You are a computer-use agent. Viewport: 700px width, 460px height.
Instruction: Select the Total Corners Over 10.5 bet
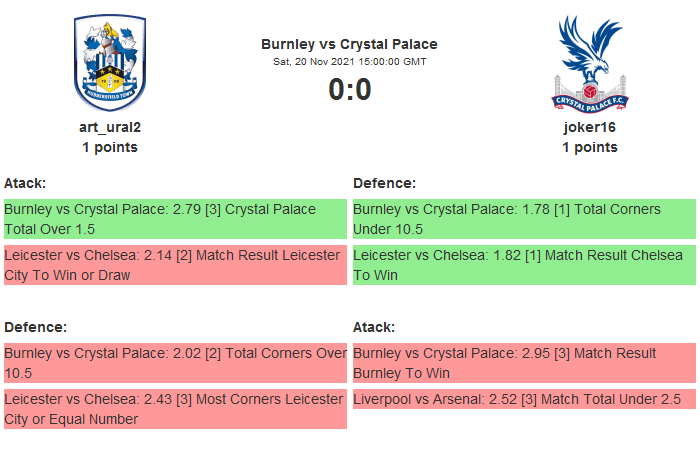(174, 363)
